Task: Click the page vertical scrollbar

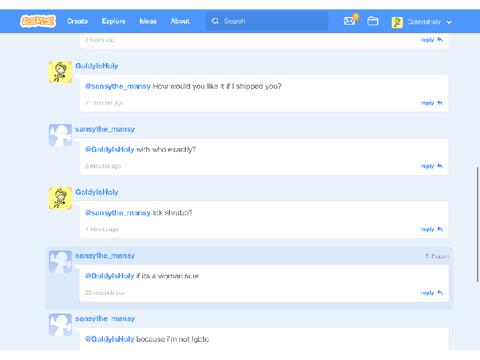Action: (477, 224)
